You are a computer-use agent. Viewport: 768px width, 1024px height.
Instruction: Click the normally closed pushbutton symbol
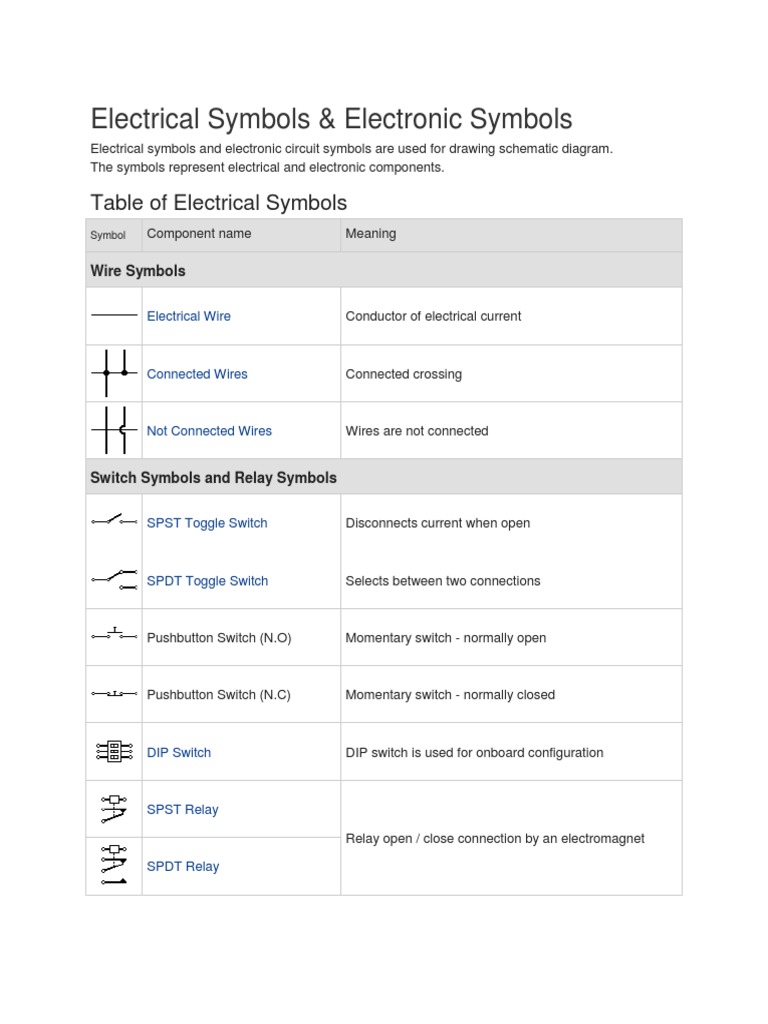114,693
